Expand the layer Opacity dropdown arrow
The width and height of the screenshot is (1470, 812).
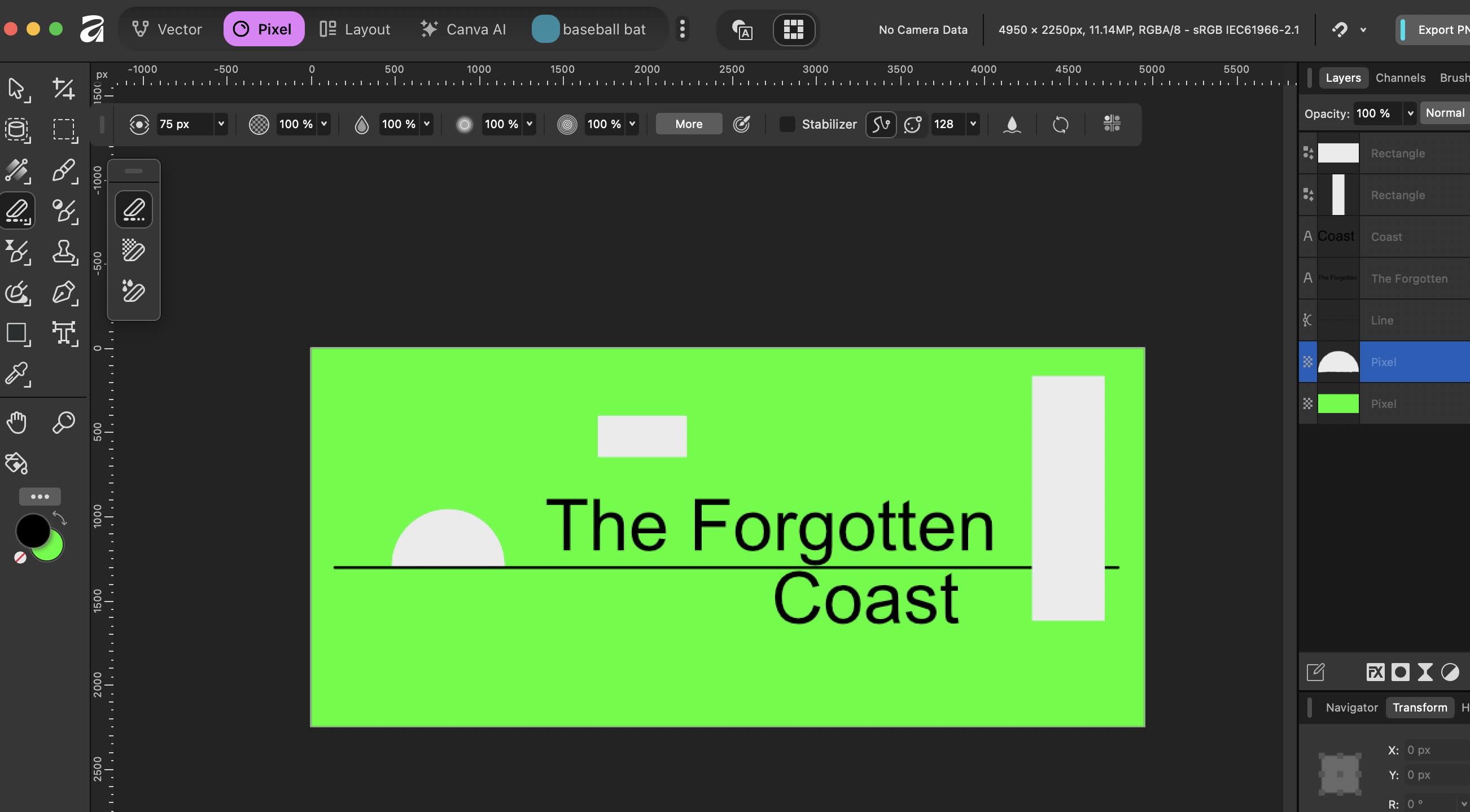point(1410,113)
